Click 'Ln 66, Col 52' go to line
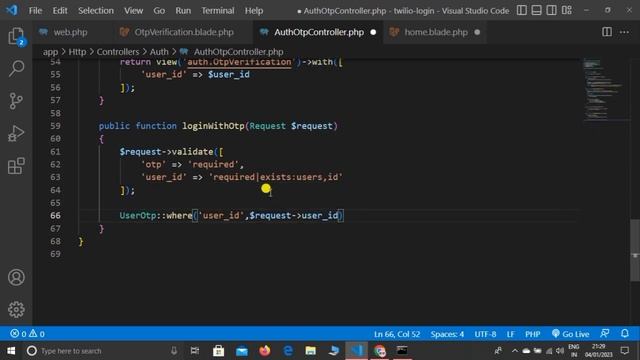The height and width of the screenshot is (360, 640). (x=397, y=334)
